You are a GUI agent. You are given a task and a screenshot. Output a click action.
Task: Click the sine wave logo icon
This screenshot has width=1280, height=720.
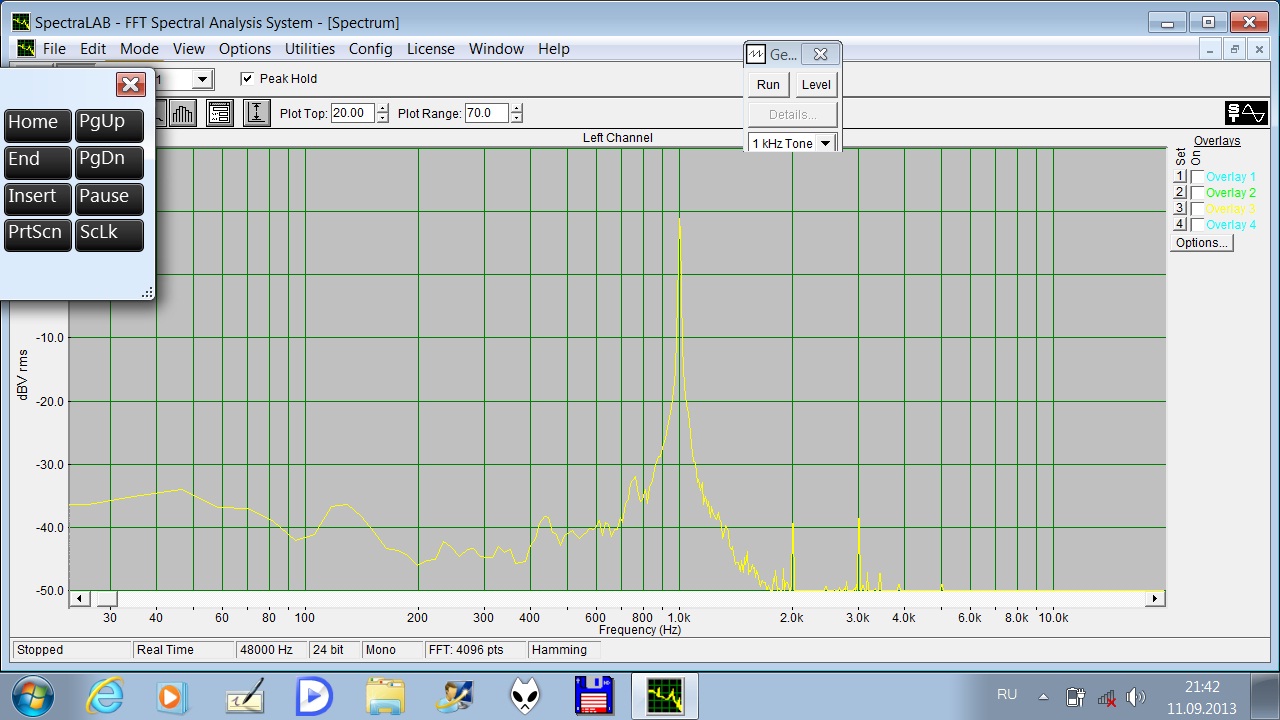click(x=1246, y=113)
